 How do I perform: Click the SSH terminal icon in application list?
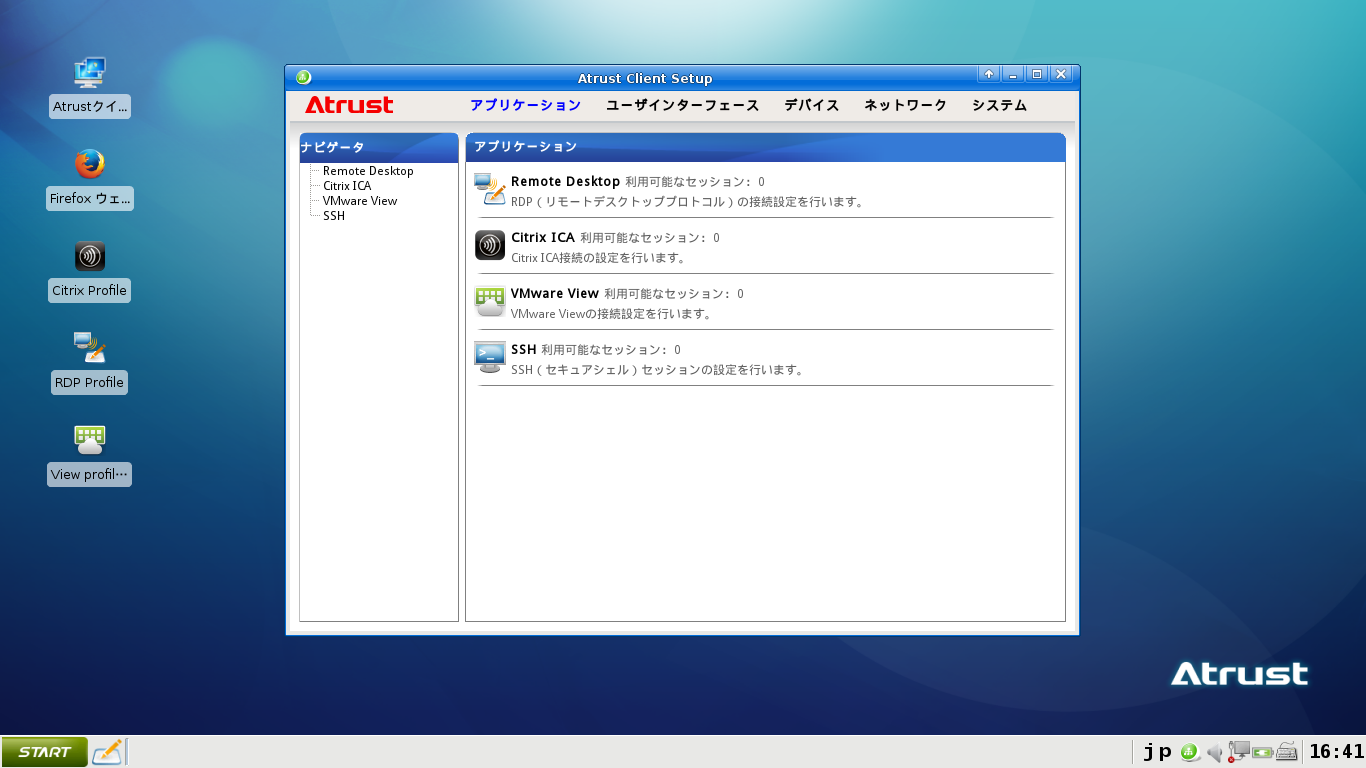pyautogui.click(x=490, y=357)
